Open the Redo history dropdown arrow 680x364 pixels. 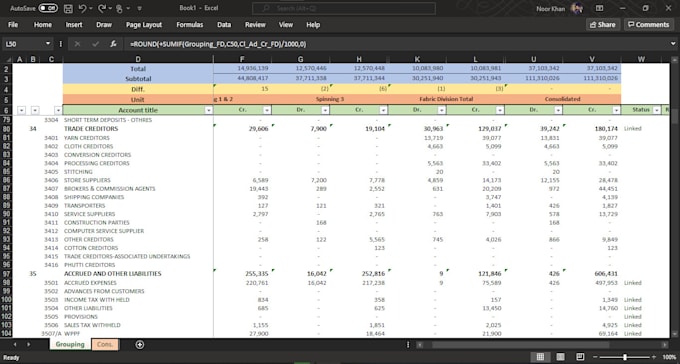coord(110,8)
